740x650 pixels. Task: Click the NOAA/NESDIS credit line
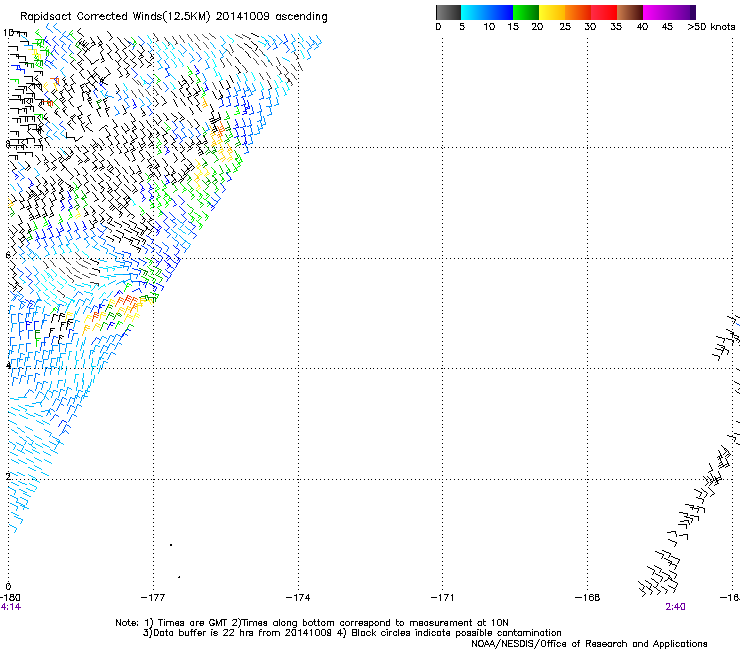point(589,644)
